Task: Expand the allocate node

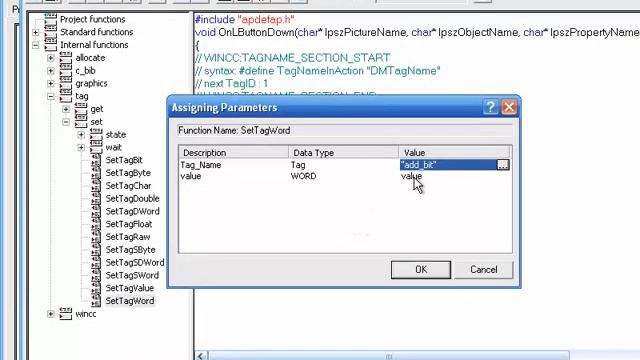Action: click(x=51, y=58)
